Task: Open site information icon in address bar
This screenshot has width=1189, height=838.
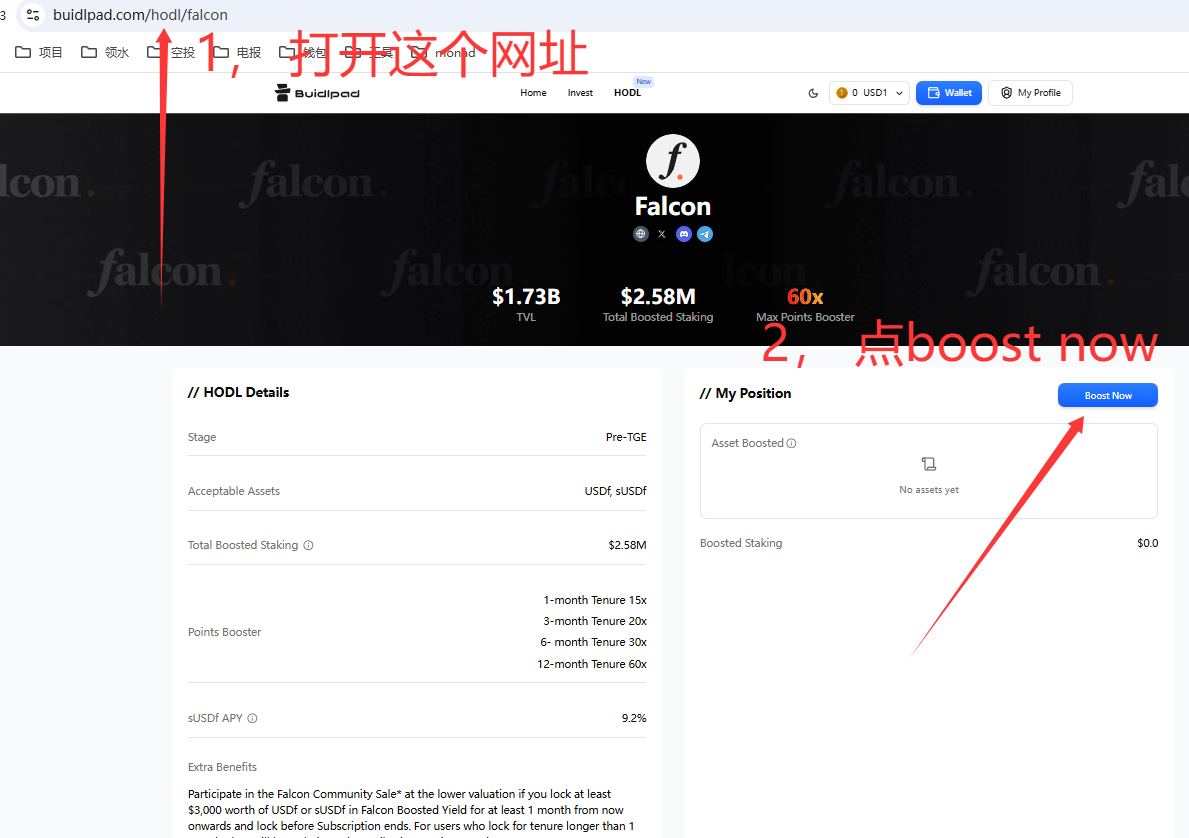Action: [x=33, y=14]
